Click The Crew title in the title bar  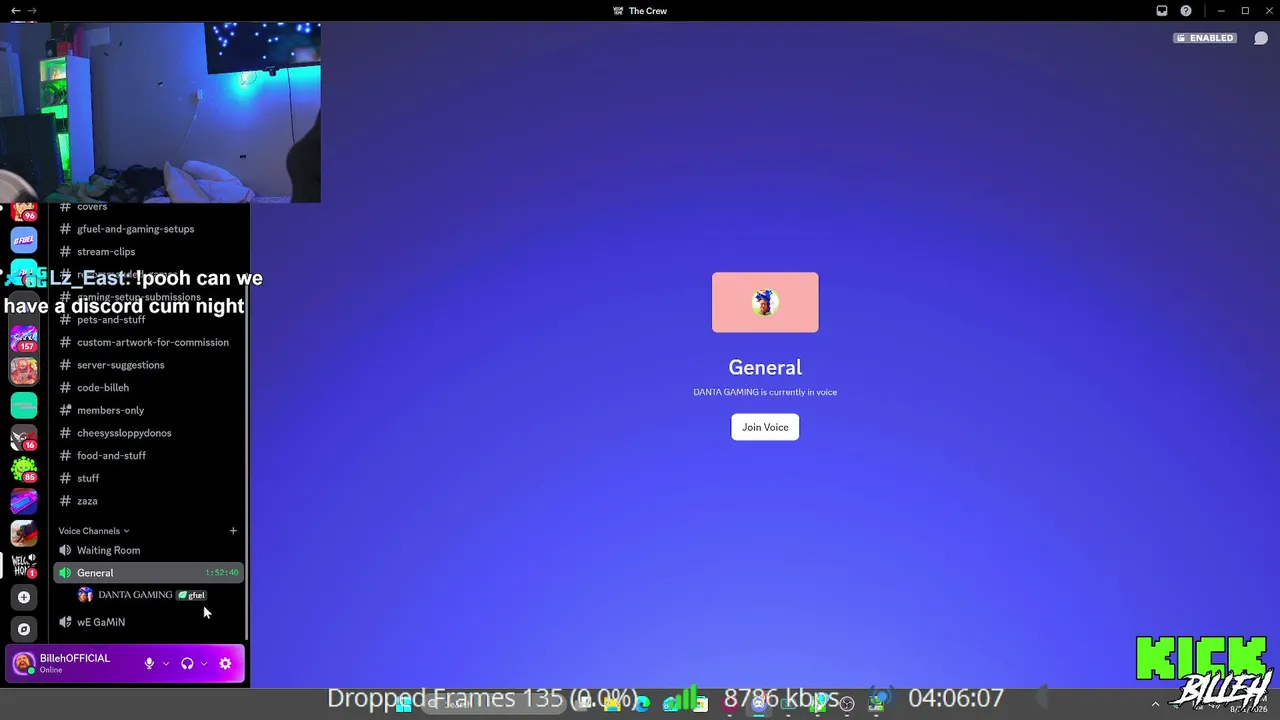pos(648,11)
